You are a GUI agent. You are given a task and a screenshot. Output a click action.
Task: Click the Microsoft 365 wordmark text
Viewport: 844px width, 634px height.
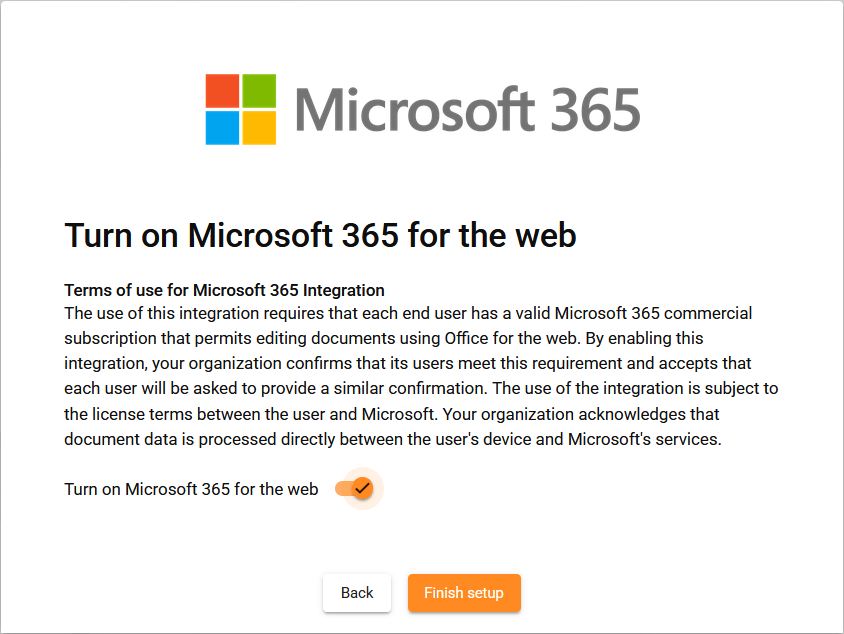(x=467, y=108)
